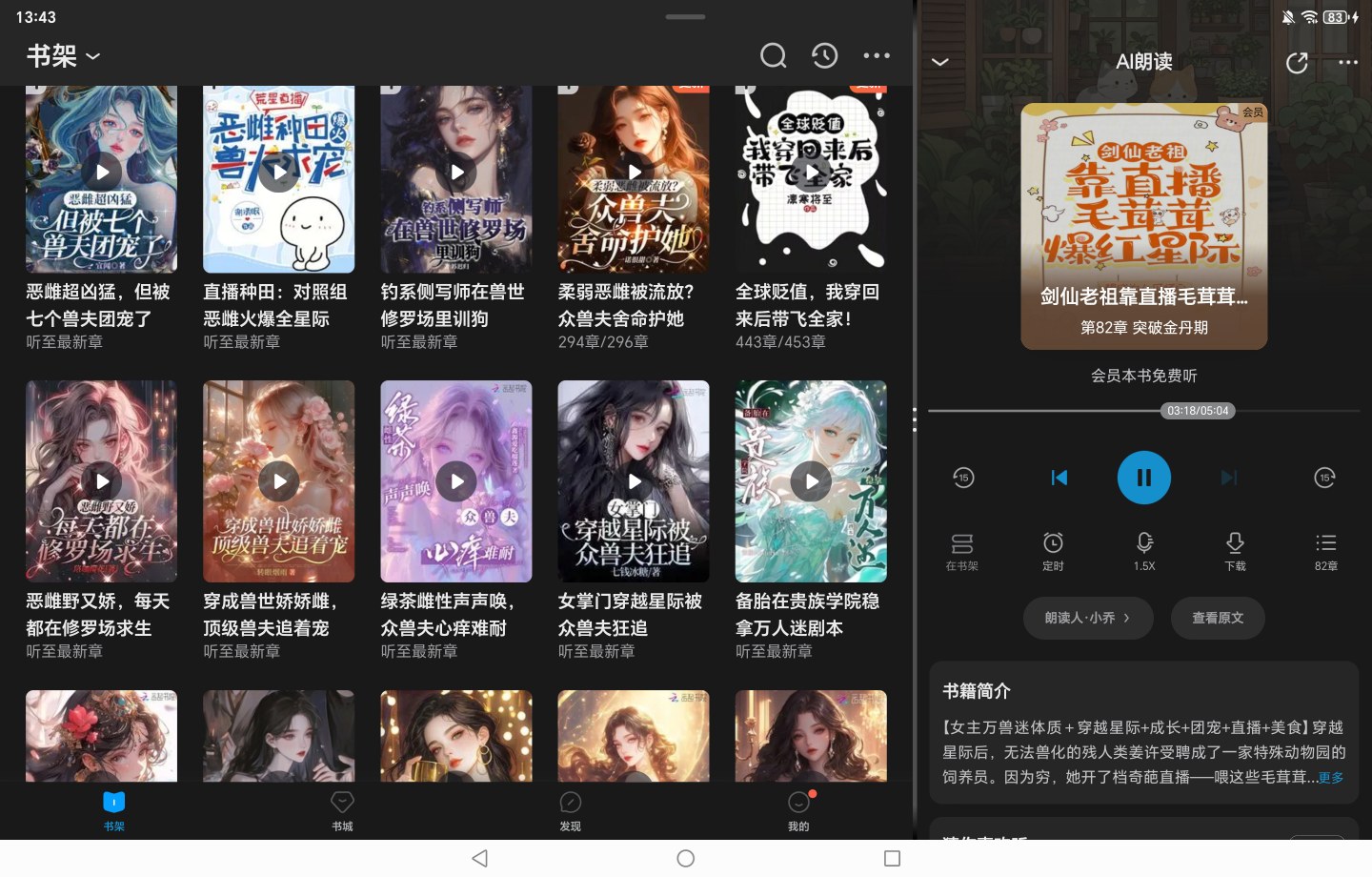Image resolution: width=1372 pixels, height=877 pixels.
Task: Click 查看原文 button
Action: pyautogui.click(x=1218, y=618)
